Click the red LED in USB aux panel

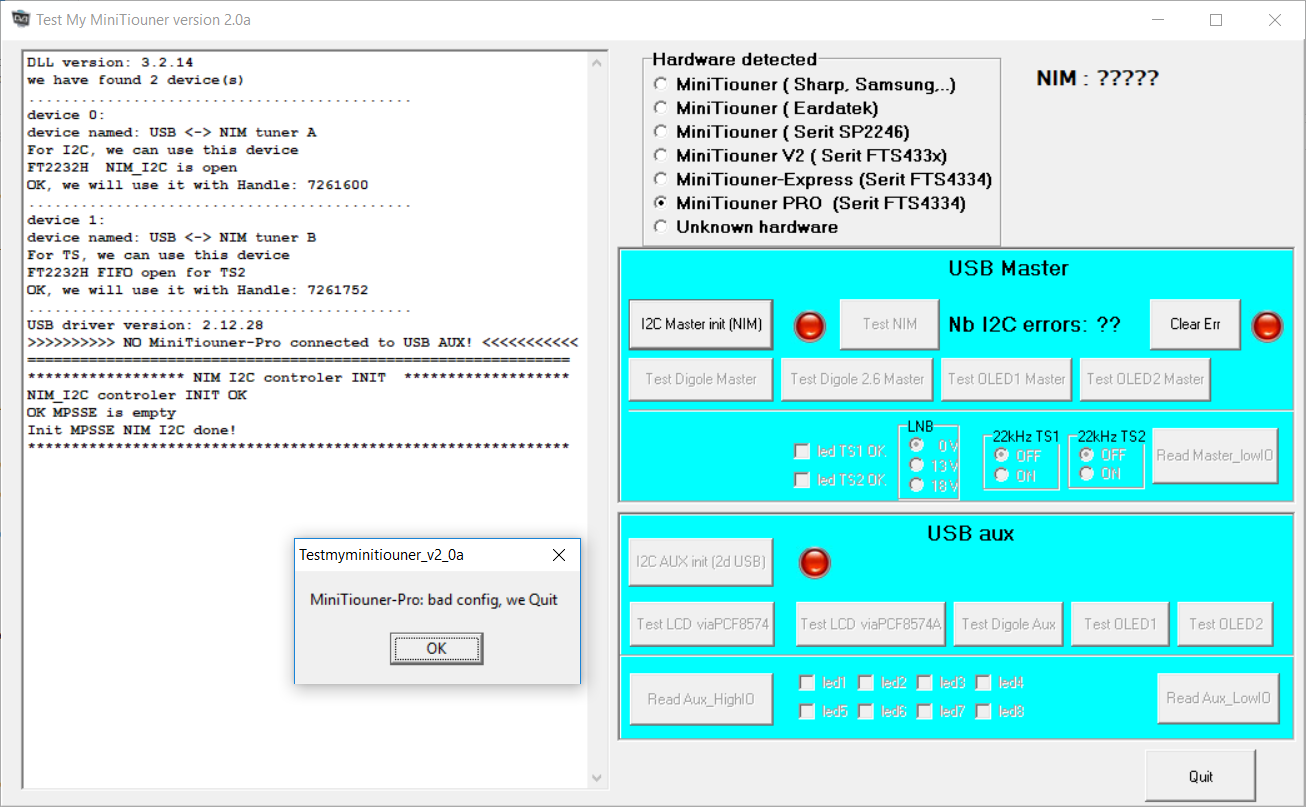(x=815, y=562)
